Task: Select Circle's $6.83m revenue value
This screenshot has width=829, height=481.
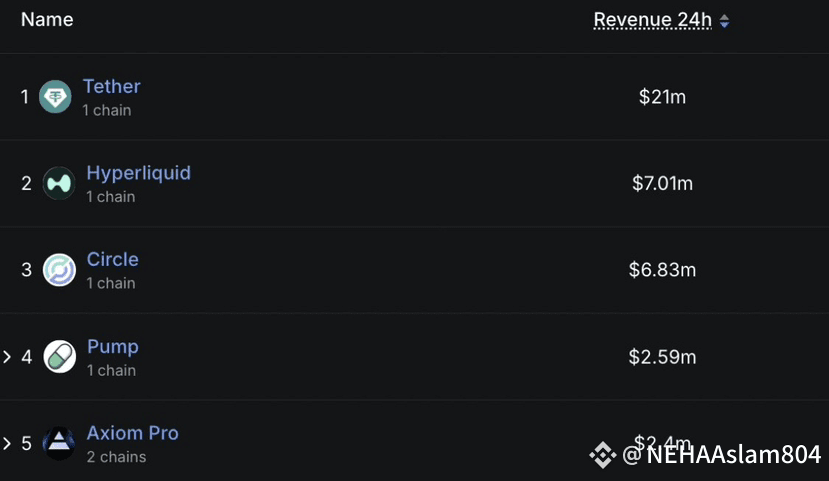Action: [662, 270]
